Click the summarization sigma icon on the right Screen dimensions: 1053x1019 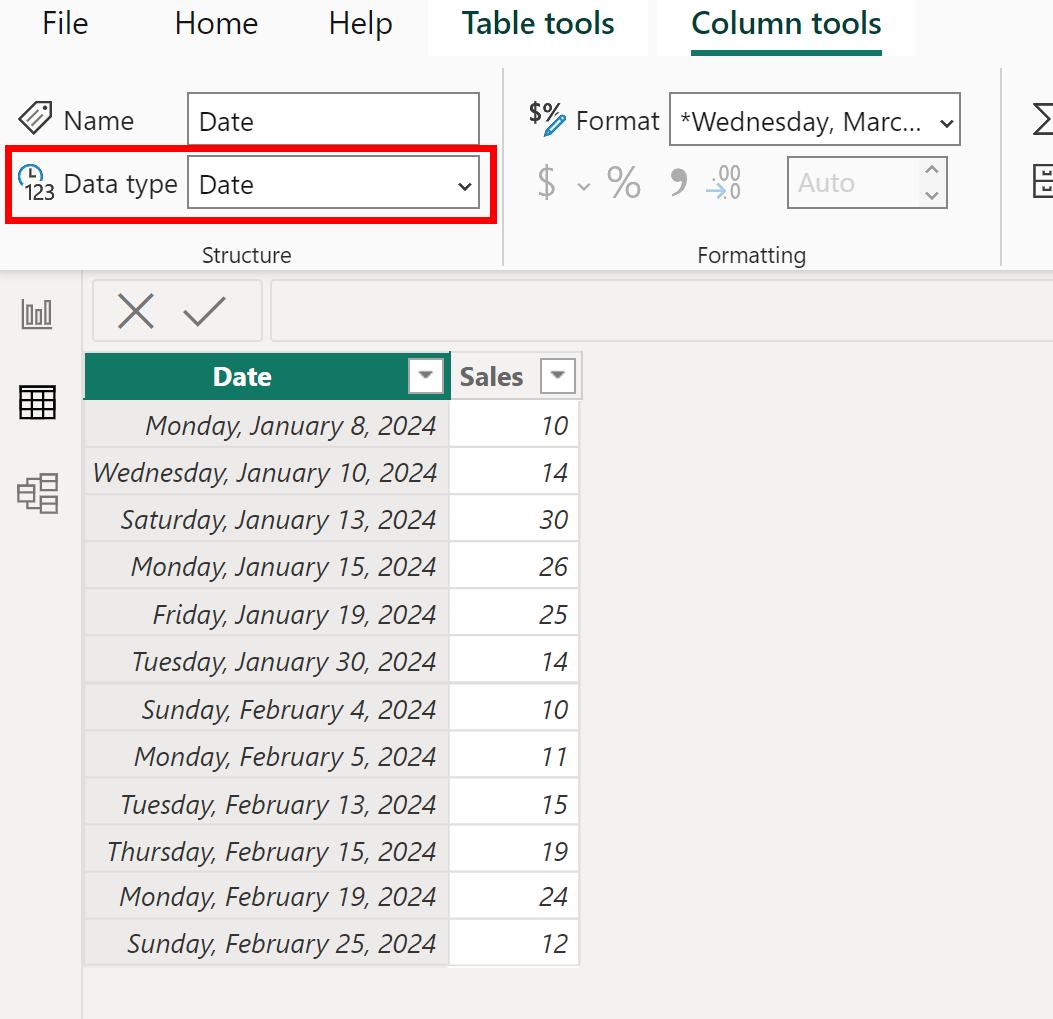pyautogui.click(x=1043, y=119)
